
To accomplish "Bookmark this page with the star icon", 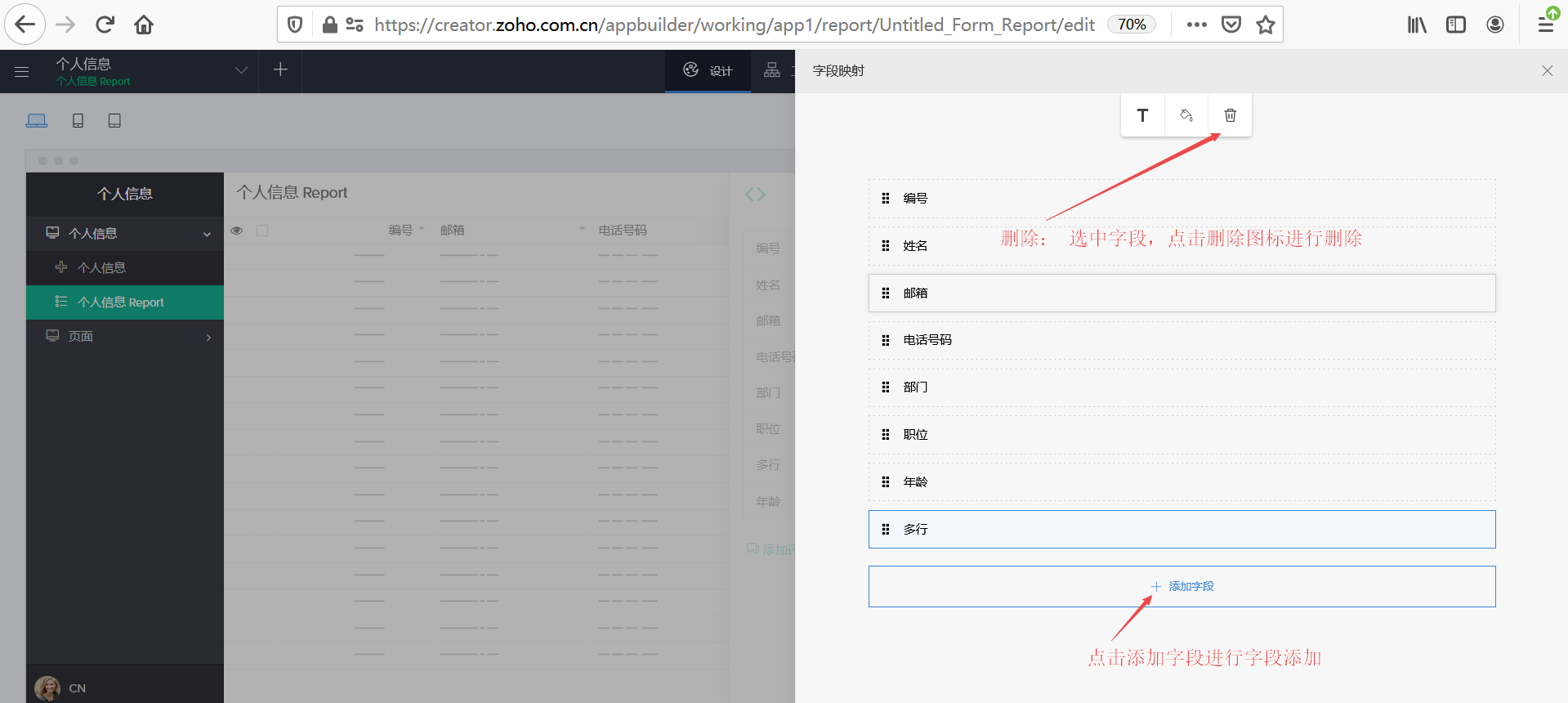I will click(x=1266, y=25).
